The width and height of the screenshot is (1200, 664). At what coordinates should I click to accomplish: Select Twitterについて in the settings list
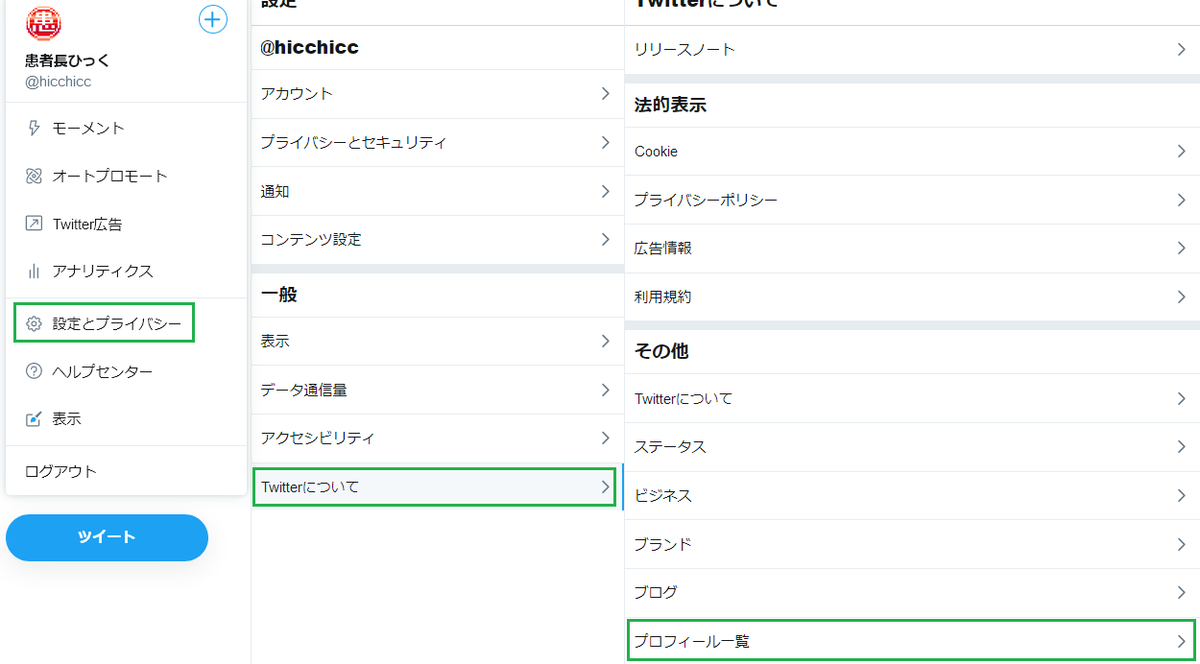click(x=437, y=487)
